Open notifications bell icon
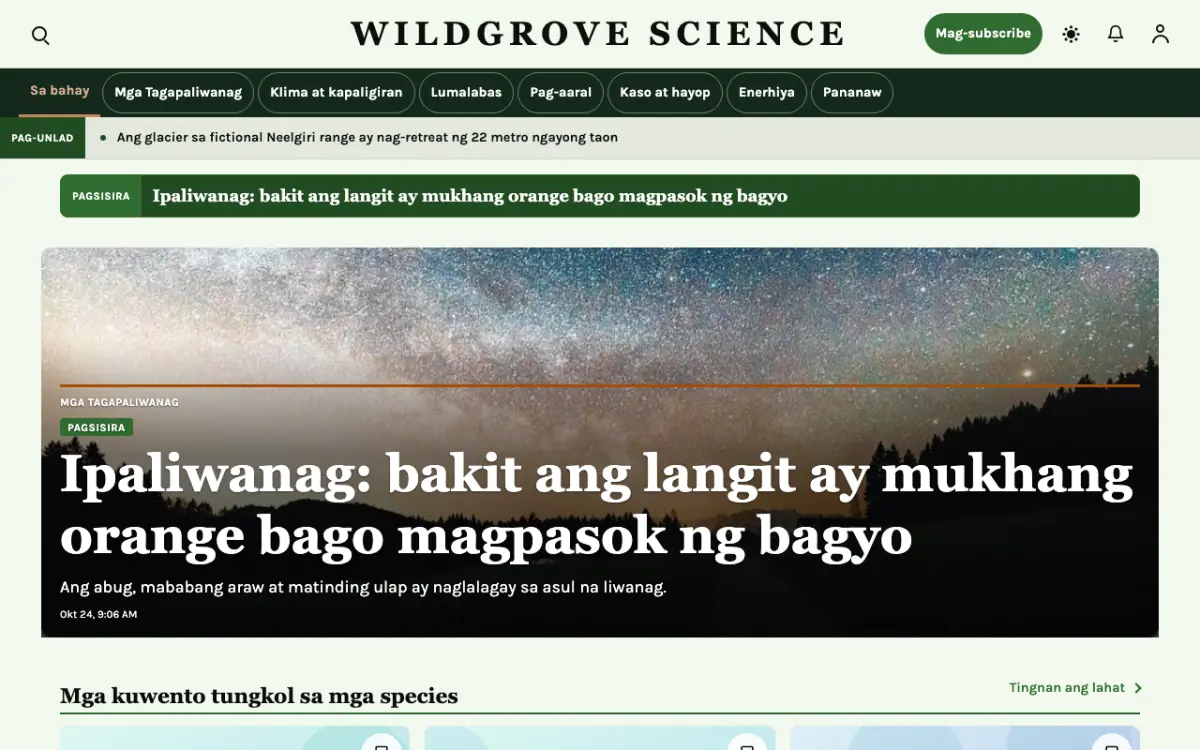The width and height of the screenshot is (1200, 750). [x=1116, y=34]
